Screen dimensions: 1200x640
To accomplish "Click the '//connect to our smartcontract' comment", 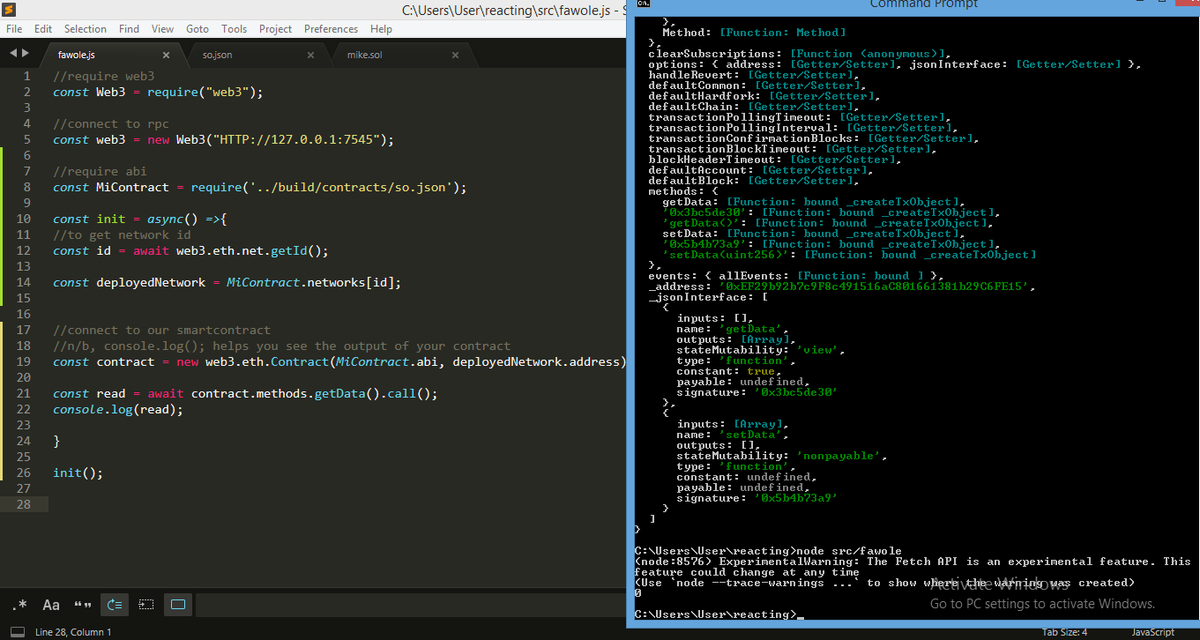I will tap(162, 330).
